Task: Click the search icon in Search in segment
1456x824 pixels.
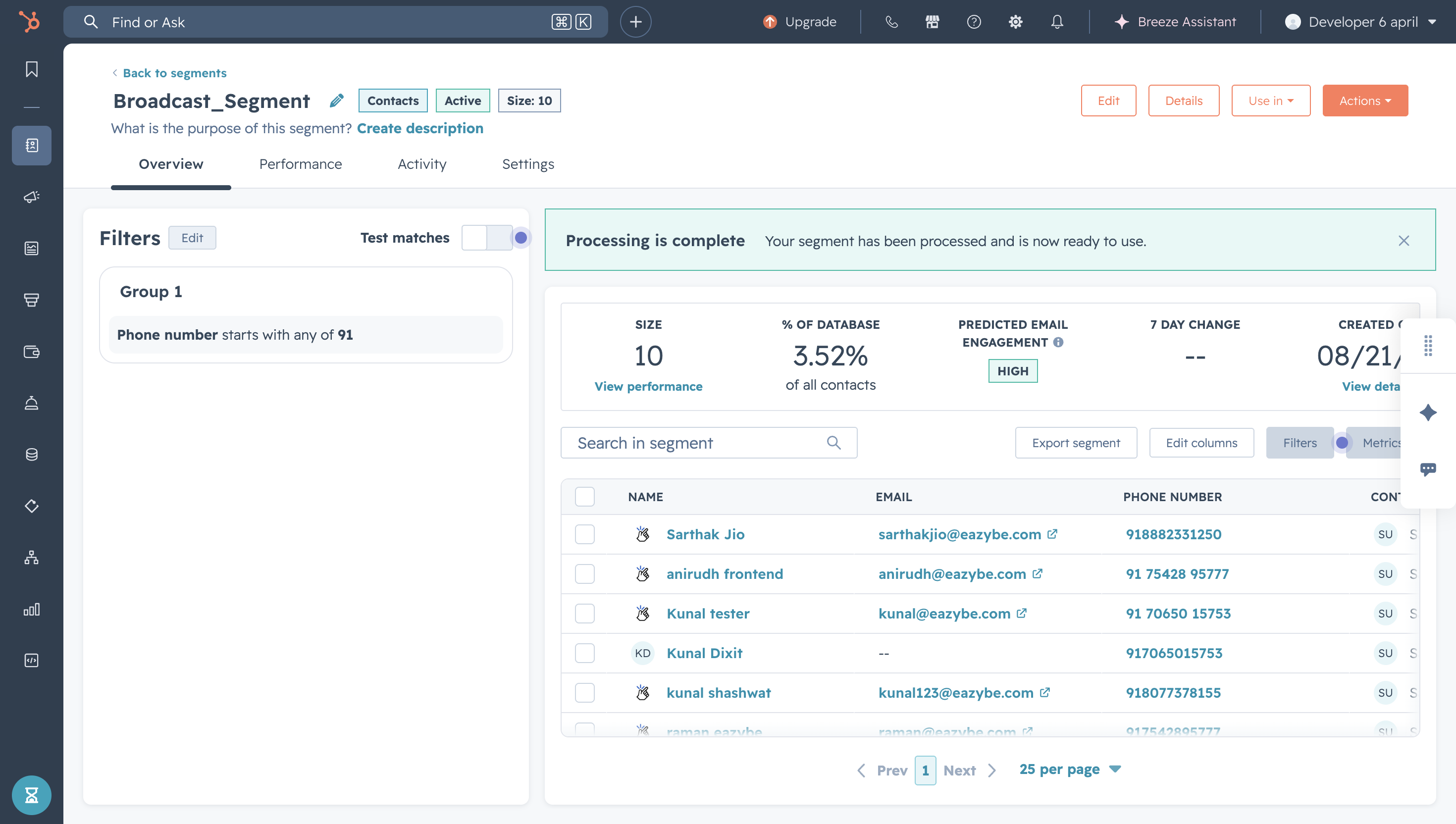Action: pos(833,443)
